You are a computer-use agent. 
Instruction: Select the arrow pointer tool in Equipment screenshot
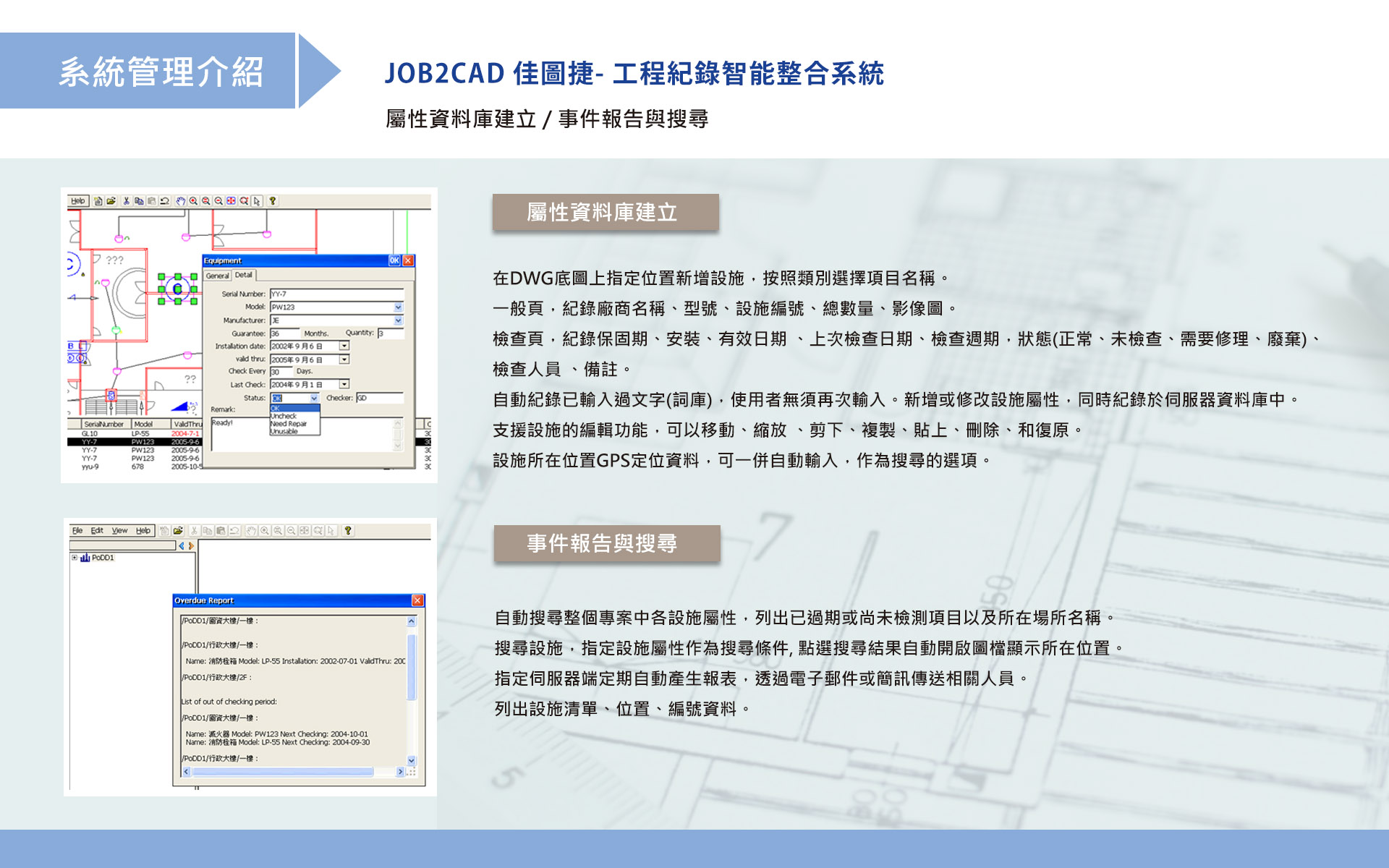257,201
